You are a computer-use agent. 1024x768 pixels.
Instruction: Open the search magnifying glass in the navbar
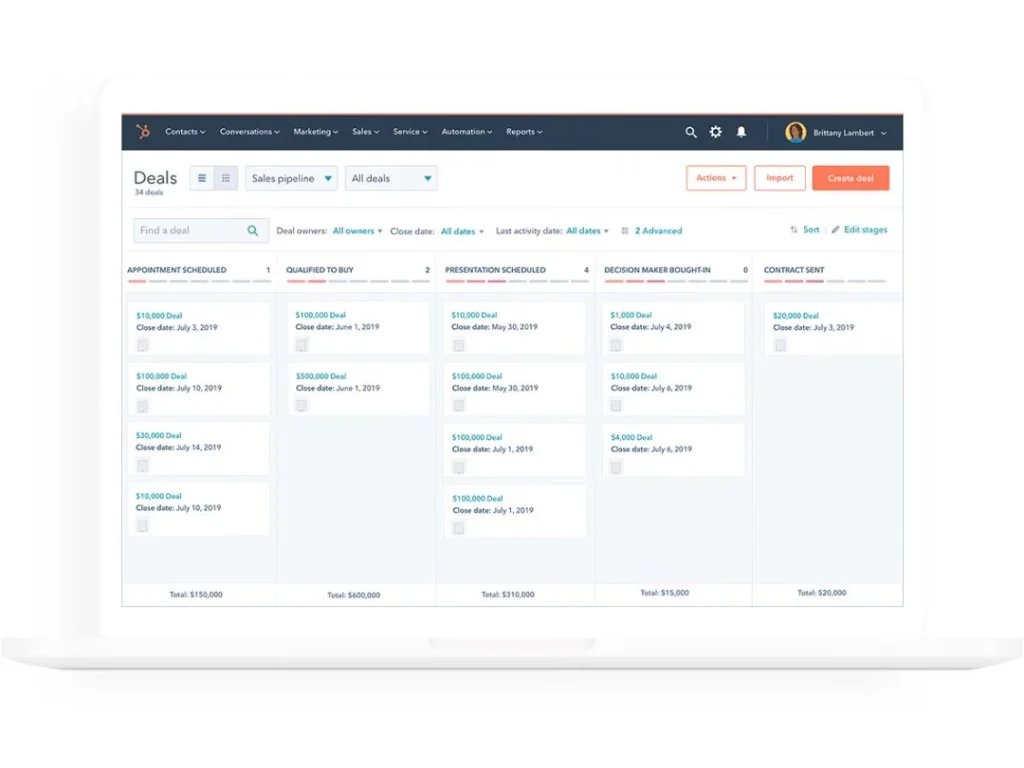tap(690, 131)
